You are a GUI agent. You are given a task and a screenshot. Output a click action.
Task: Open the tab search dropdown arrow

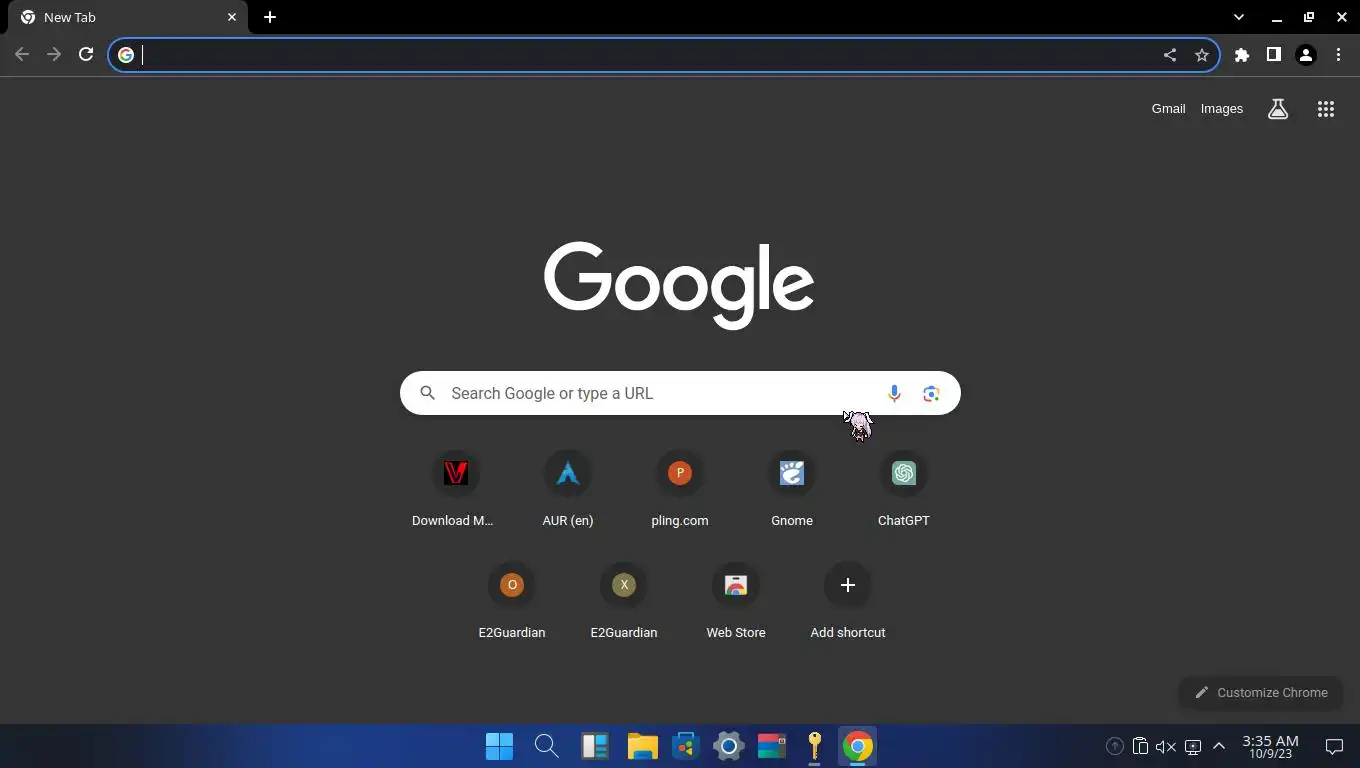[x=1239, y=17]
